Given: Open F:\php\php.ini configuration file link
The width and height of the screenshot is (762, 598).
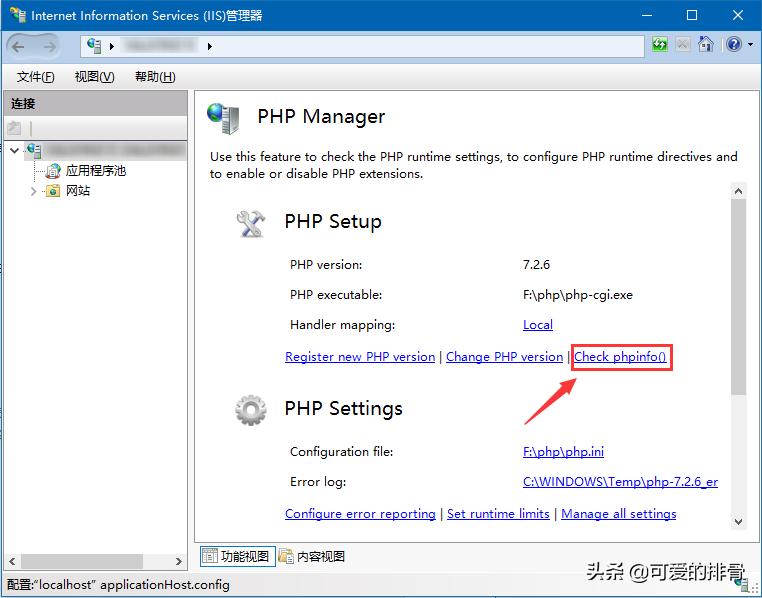Looking at the screenshot, I should 563,452.
